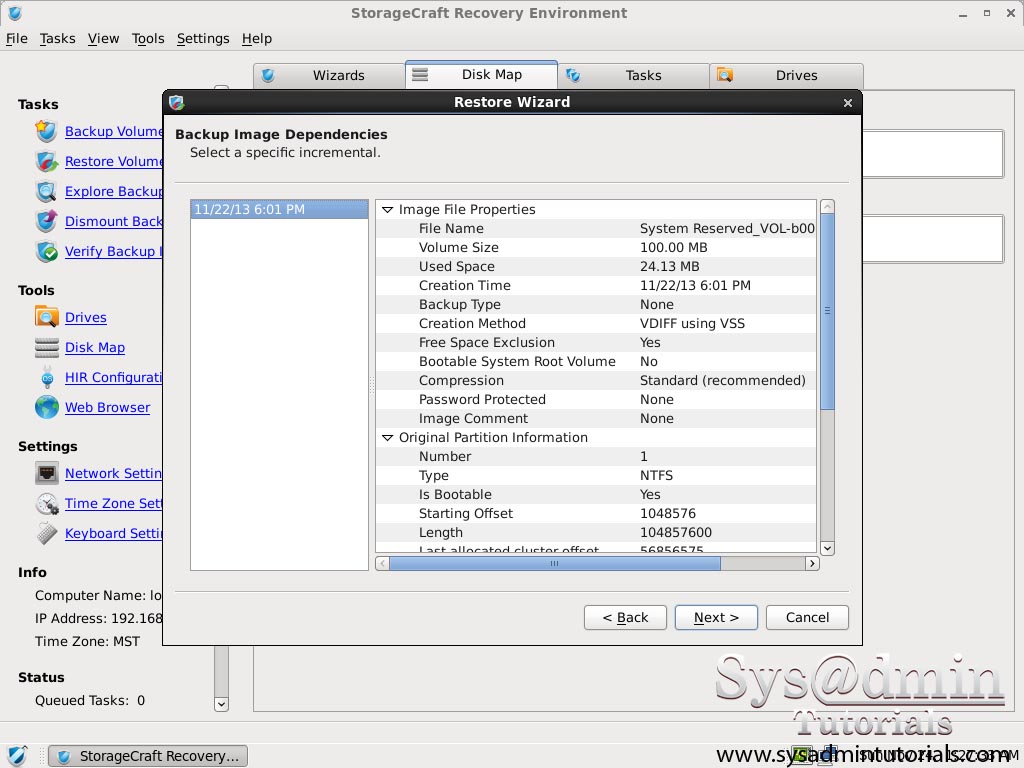Click the Verify Backup Image icon
The image size is (1024, 768).
[46, 251]
